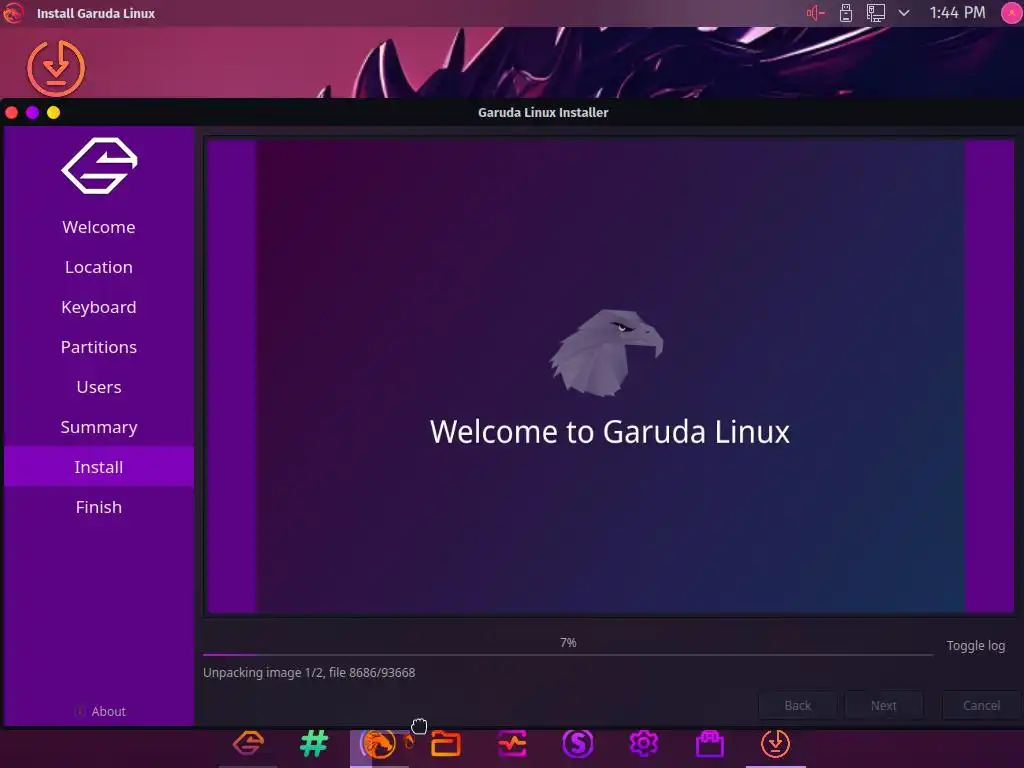
Task: Open the FireDragon browser icon in dock
Action: tap(379, 743)
